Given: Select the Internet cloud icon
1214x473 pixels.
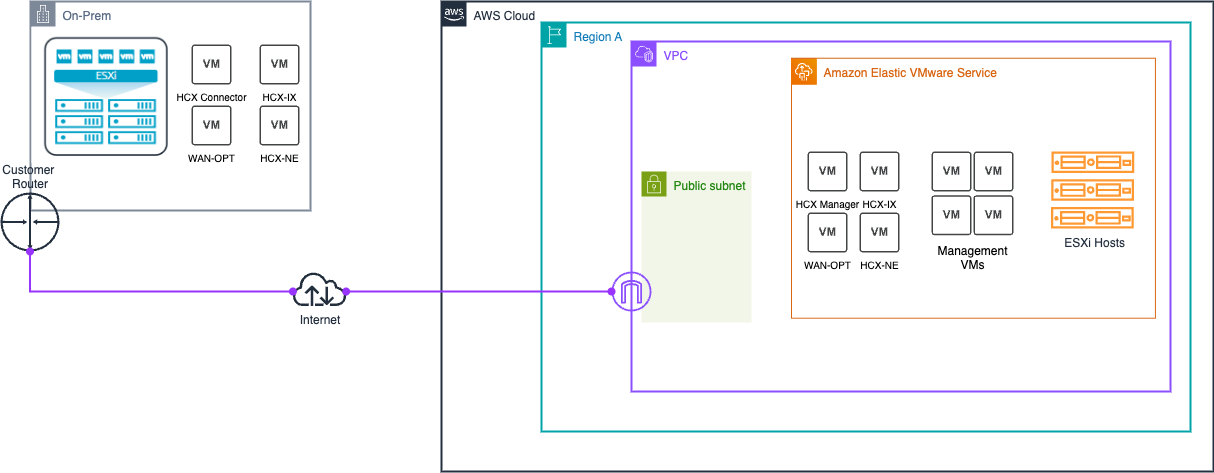Looking at the screenshot, I should [x=319, y=291].
